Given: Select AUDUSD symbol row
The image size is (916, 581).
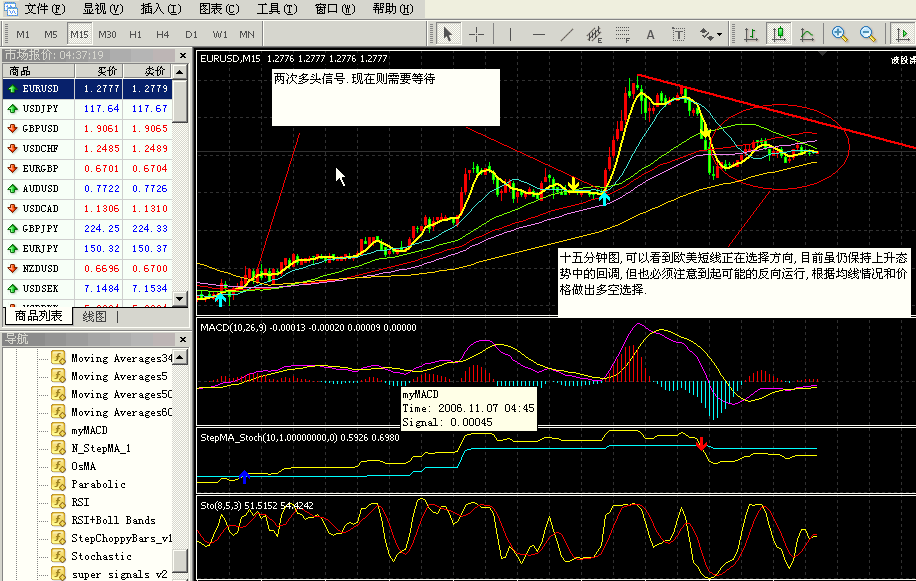Looking at the screenshot, I should click(88, 189).
